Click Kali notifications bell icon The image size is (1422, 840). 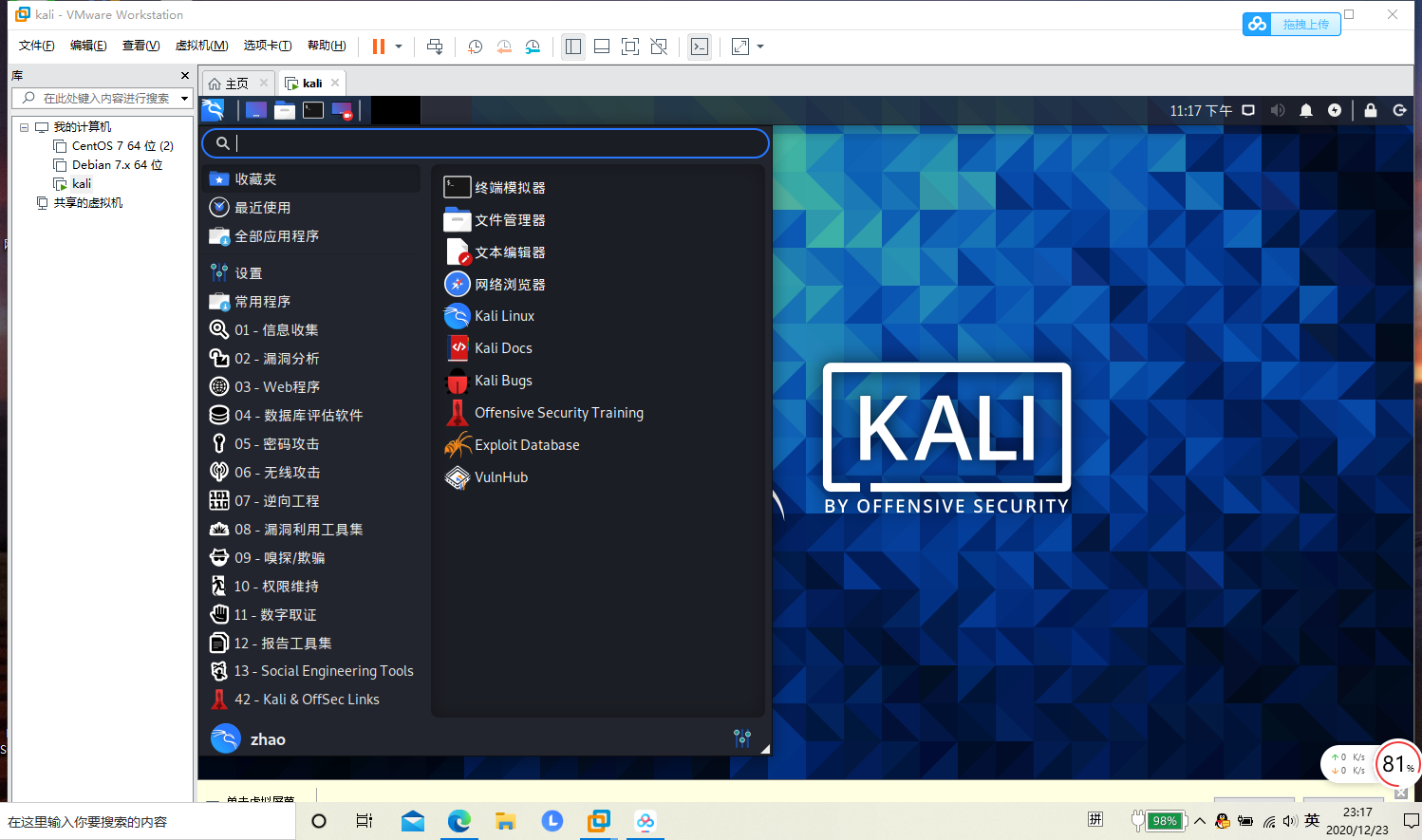pos(1306,110)
